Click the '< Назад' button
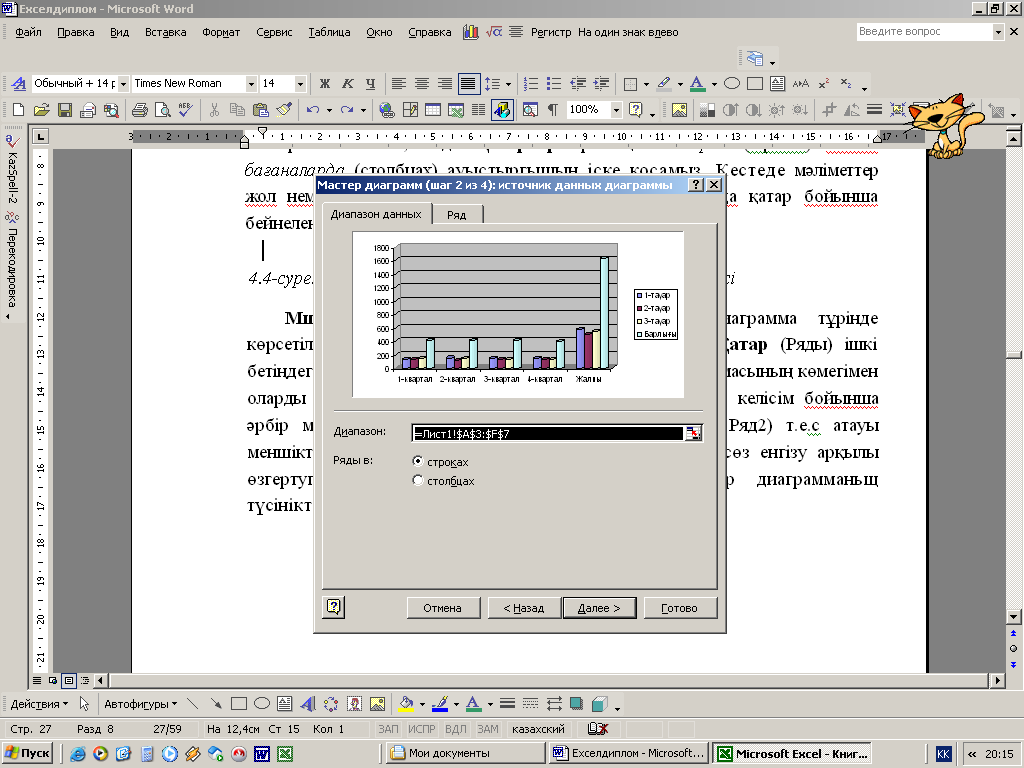 [x=524, y=608]
